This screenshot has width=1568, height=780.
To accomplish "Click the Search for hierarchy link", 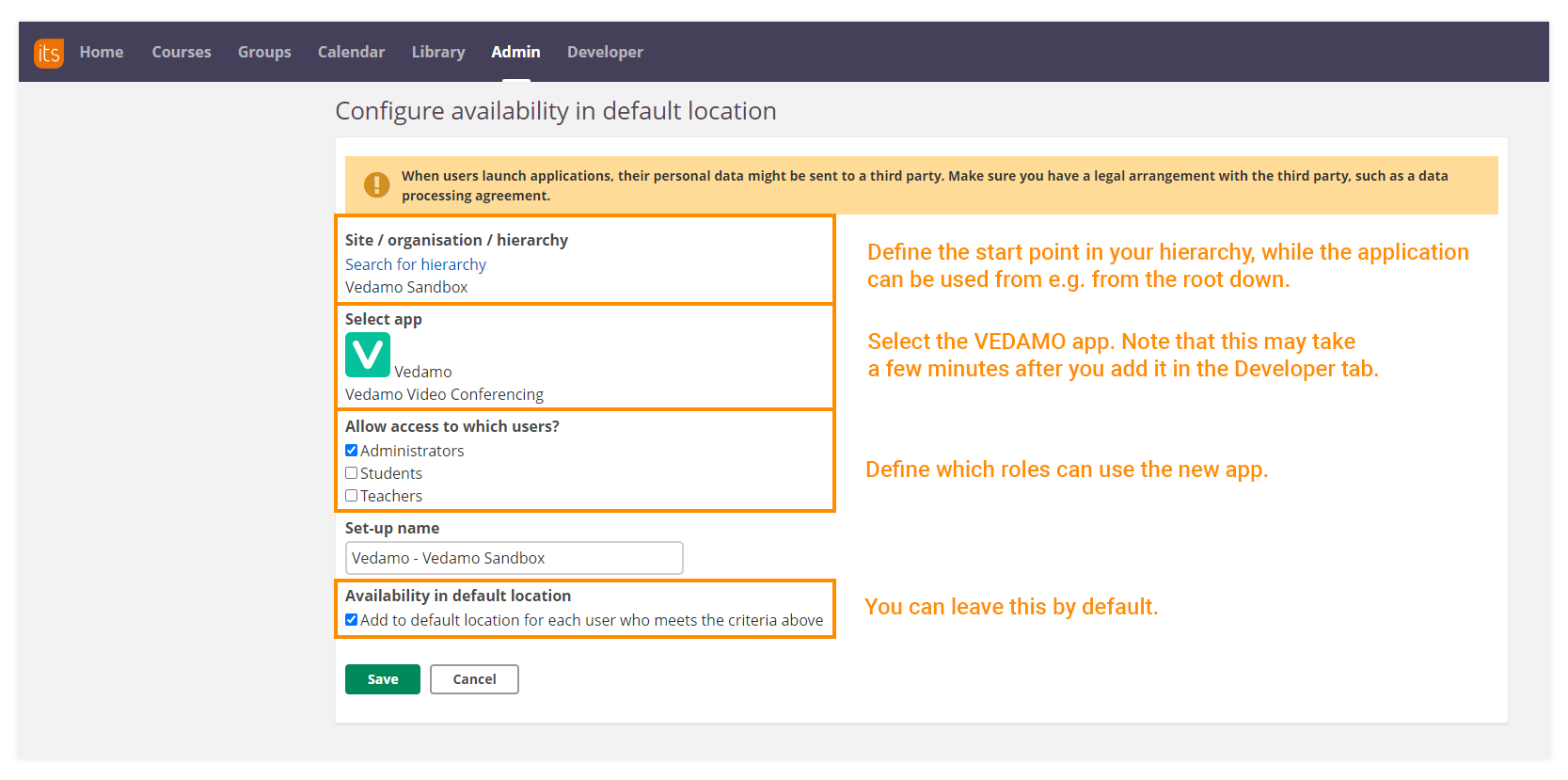I will pyautogui.click(x=416, y=264).
